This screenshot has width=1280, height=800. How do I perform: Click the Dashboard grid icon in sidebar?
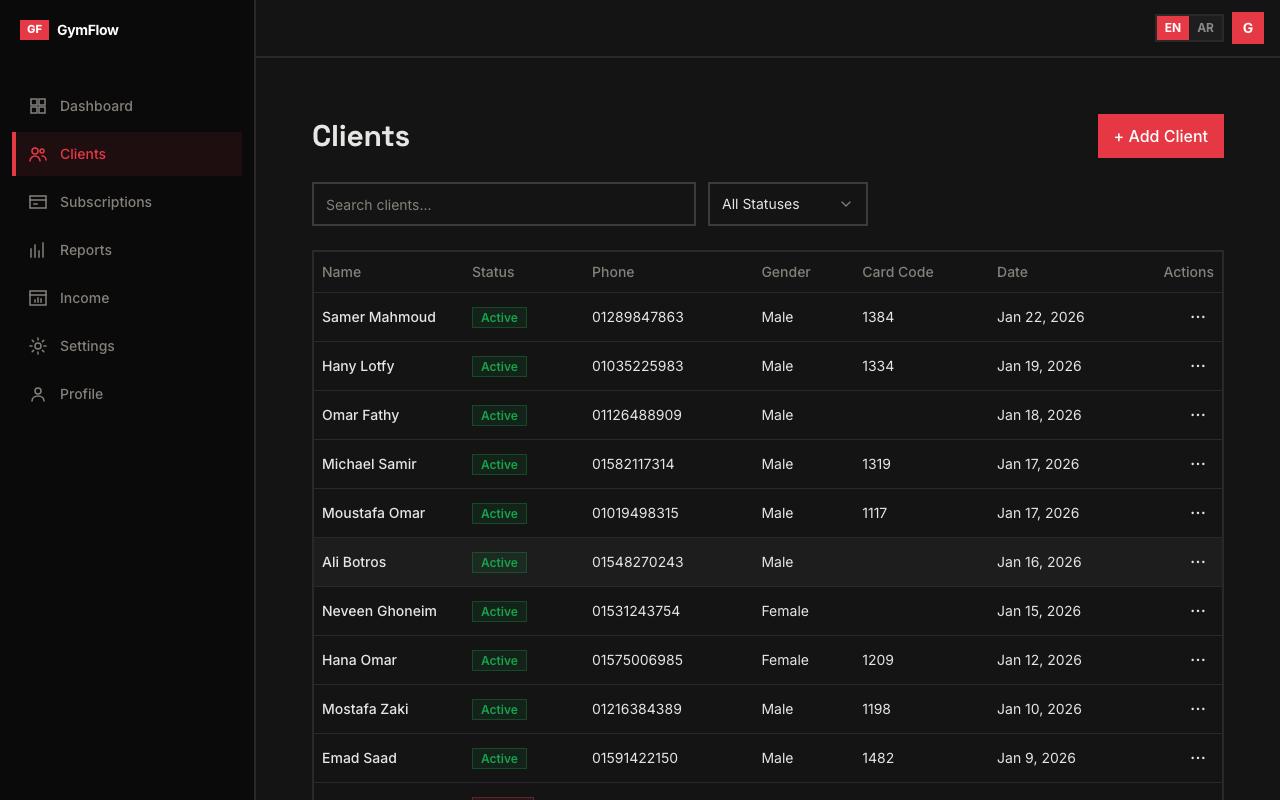pyautogui.click(x=38, y=106)
